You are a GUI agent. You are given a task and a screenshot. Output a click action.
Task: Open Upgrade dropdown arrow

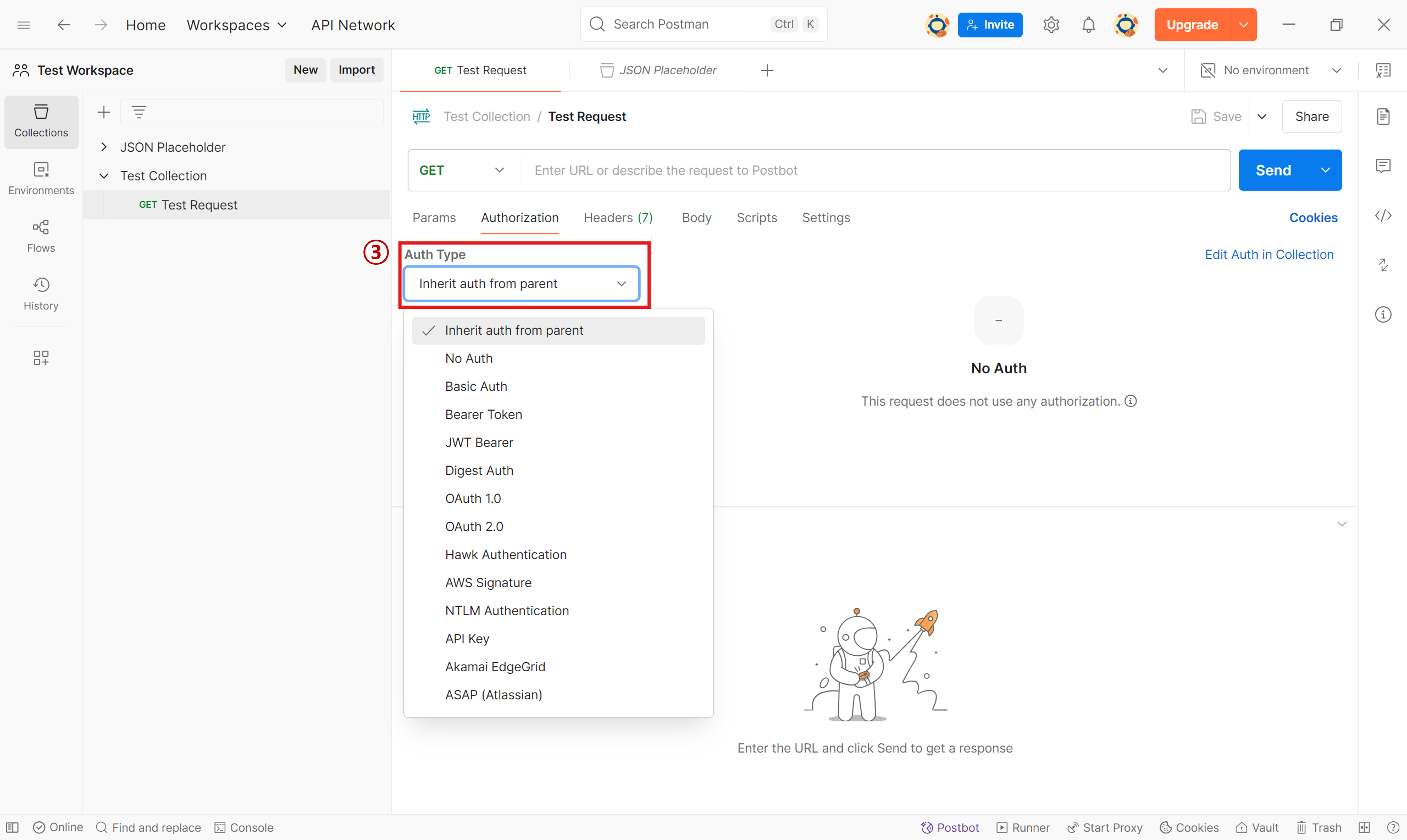click(x=1243, y=24)
